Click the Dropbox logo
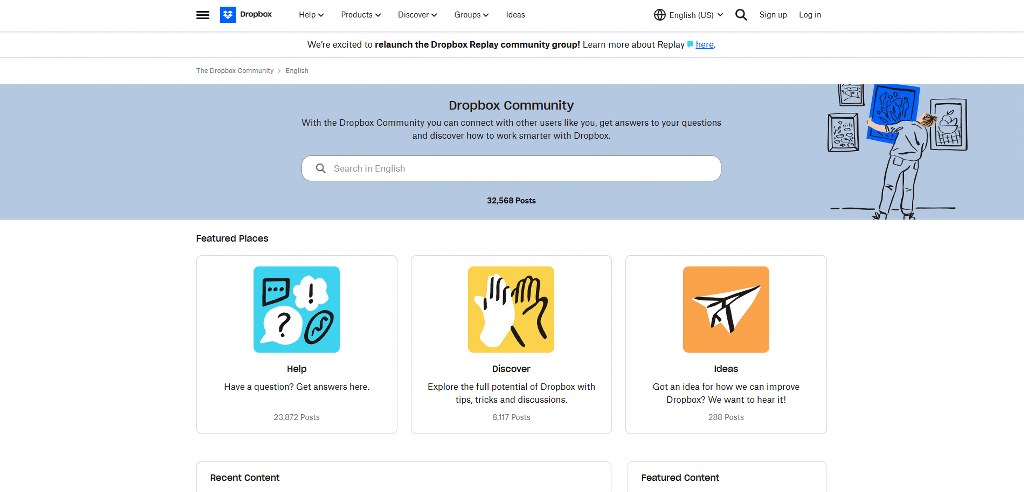 click(x=246, y=15)
